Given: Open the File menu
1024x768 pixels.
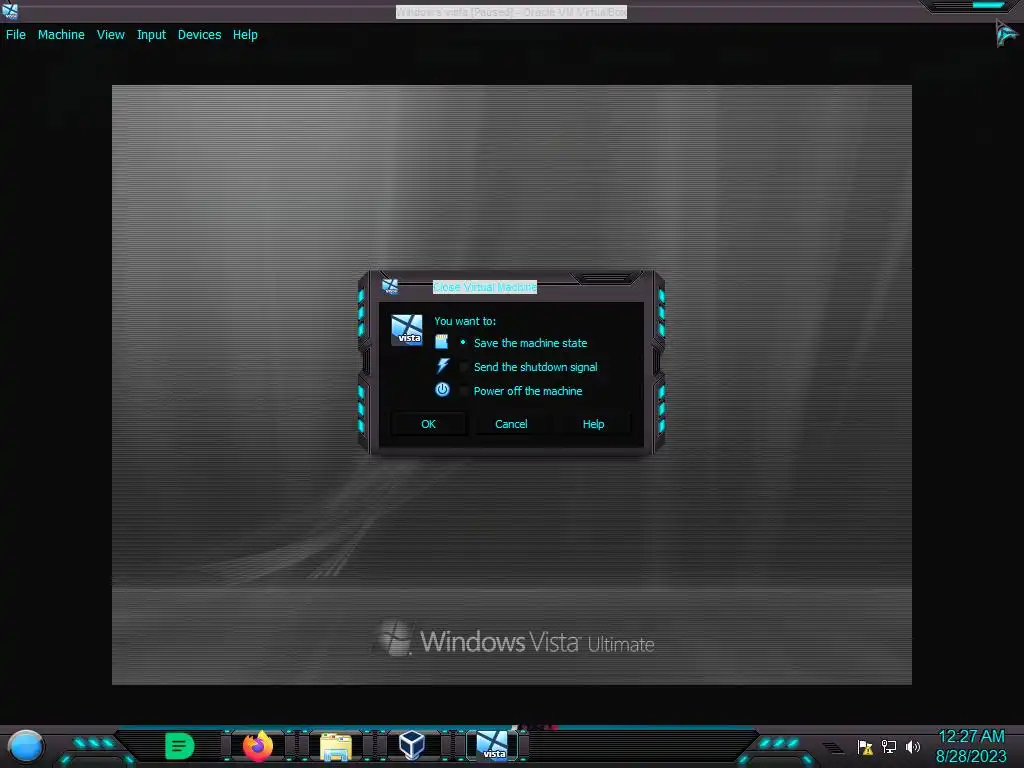Looking at the screenshot, I should pos(16,35).
